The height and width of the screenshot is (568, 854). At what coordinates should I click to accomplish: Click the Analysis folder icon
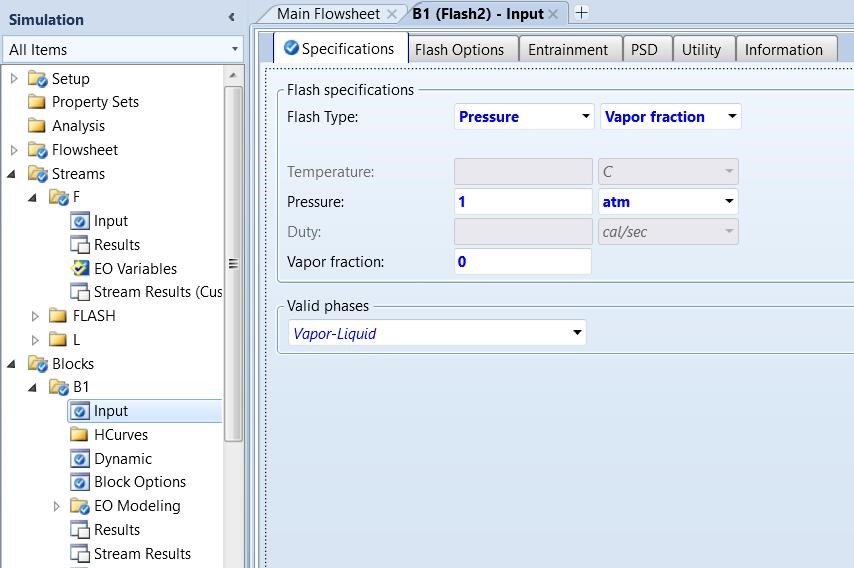(x=37, y=126)
